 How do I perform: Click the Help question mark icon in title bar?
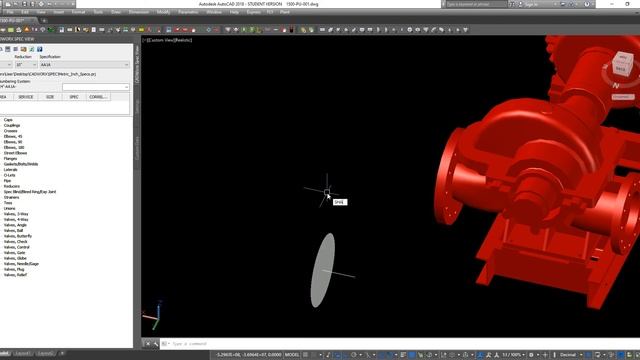587,4
